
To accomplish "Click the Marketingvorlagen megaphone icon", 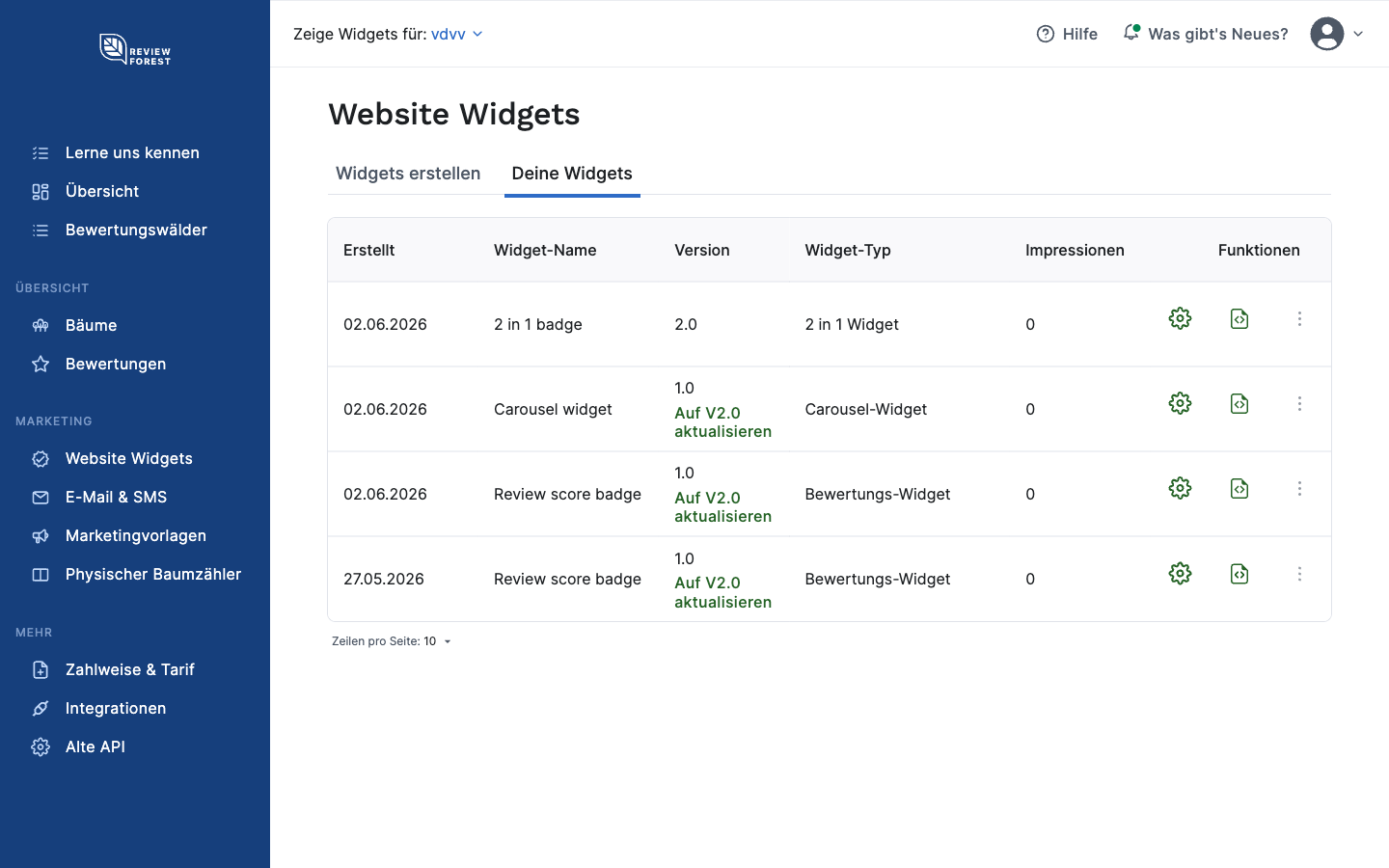I will (41, 536).
